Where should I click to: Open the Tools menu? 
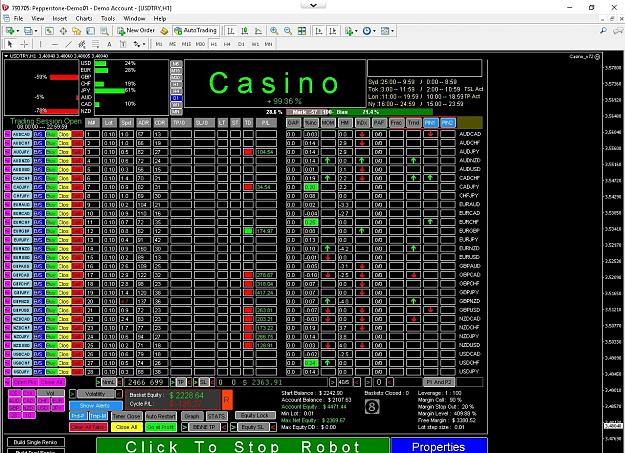pos(108,18)
